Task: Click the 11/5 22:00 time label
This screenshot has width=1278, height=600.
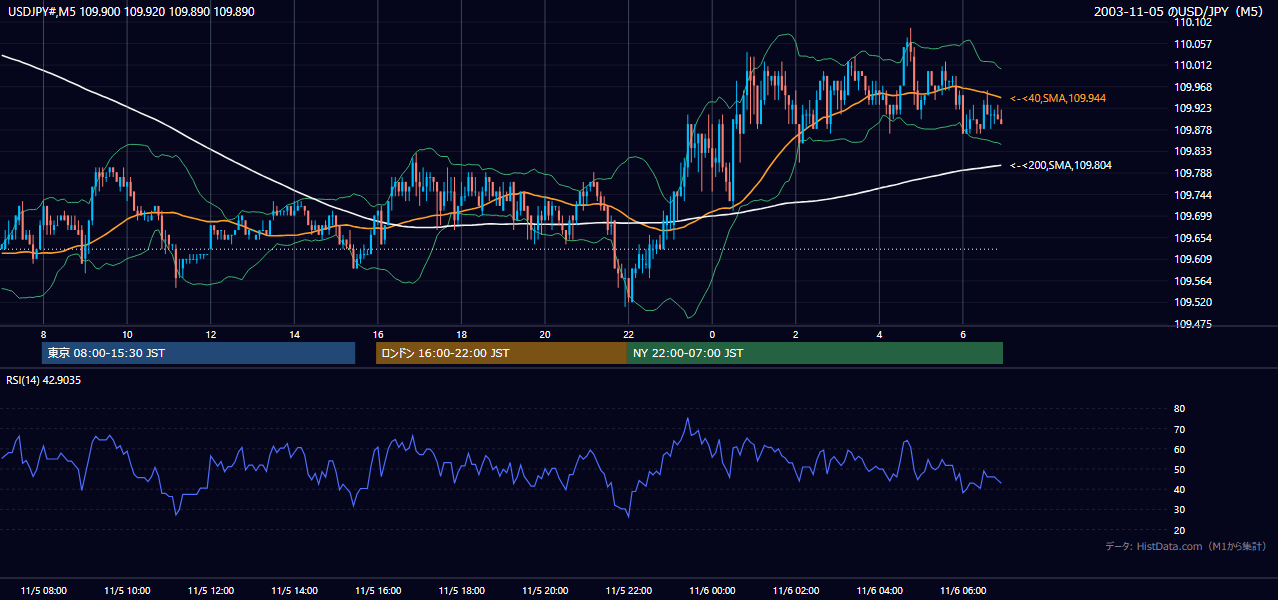Action: click(629, 590)
